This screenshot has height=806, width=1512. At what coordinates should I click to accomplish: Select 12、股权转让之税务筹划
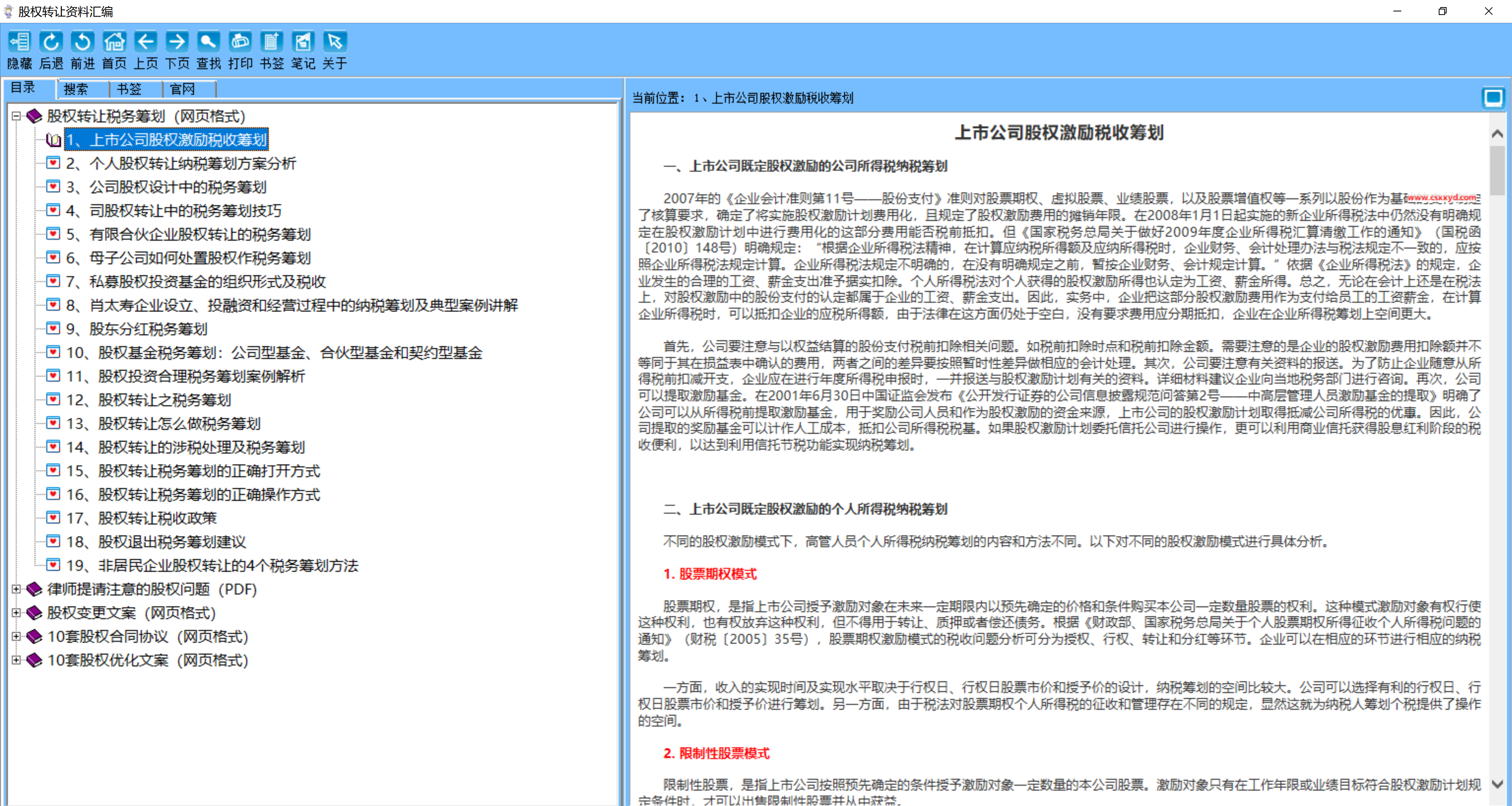[149, 400]
